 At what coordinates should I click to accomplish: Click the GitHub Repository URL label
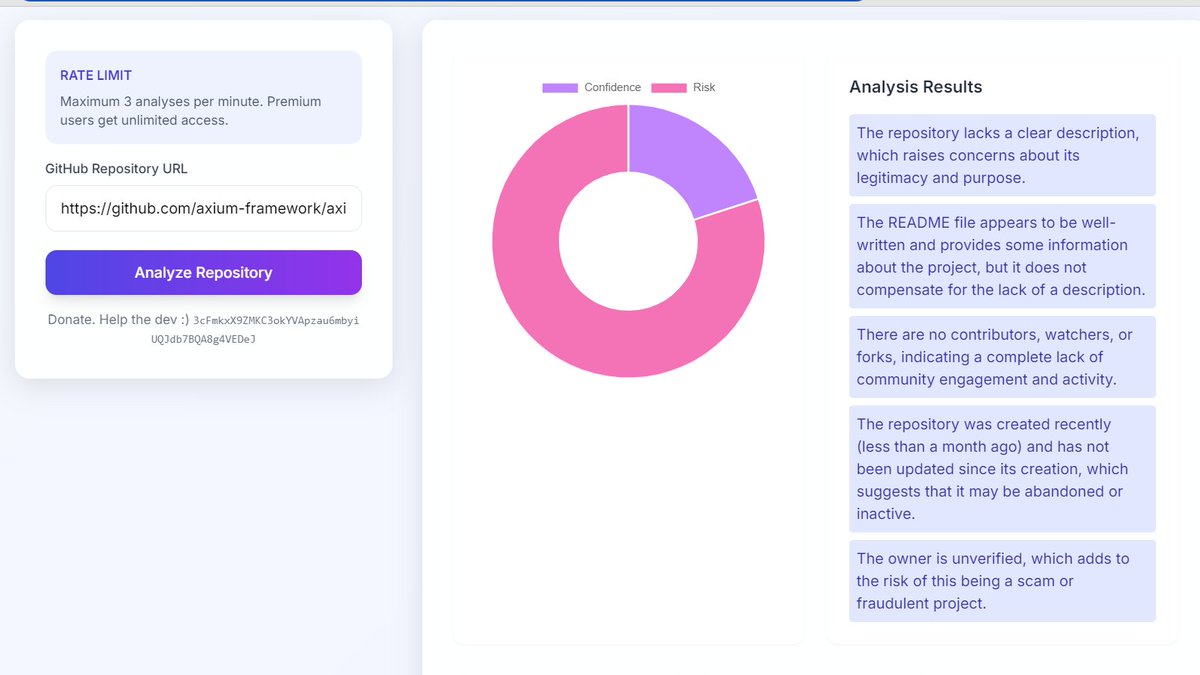(x=116, y=168)
